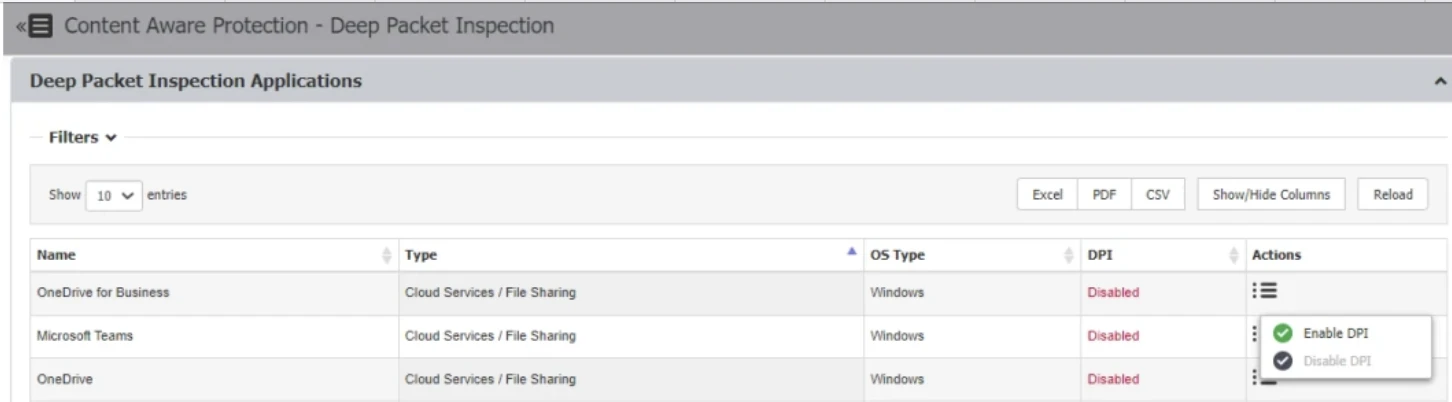
Task: Open Show/Hide Columns options
Action: coord(1271,195)
